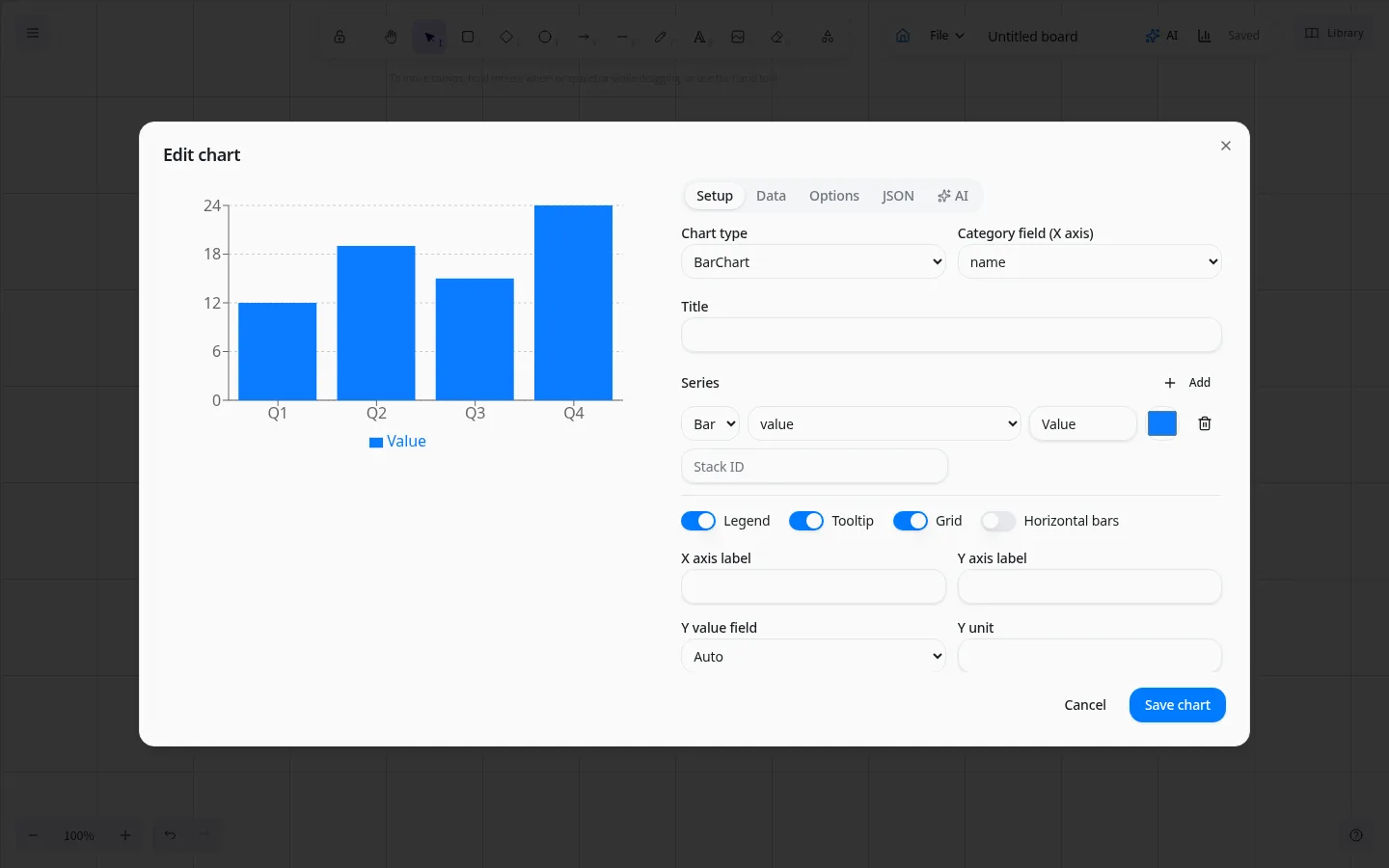Click the chart icon next to Saved
This screenshot has height=868, width=1389.
pos(1205,36)
